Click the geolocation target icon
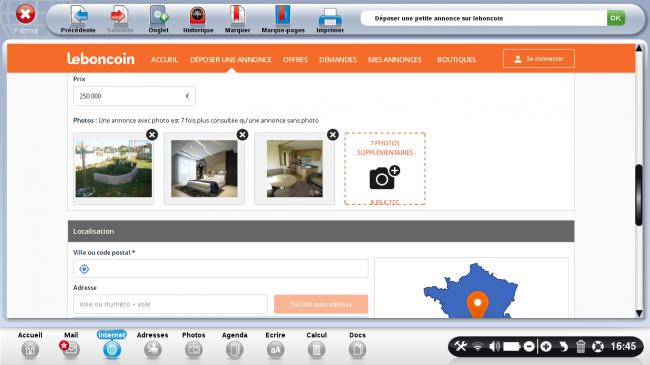 84,269
